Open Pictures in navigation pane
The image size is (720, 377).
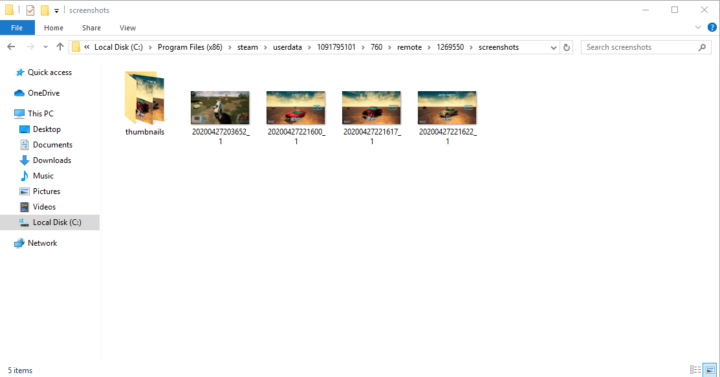click(46, 191)
